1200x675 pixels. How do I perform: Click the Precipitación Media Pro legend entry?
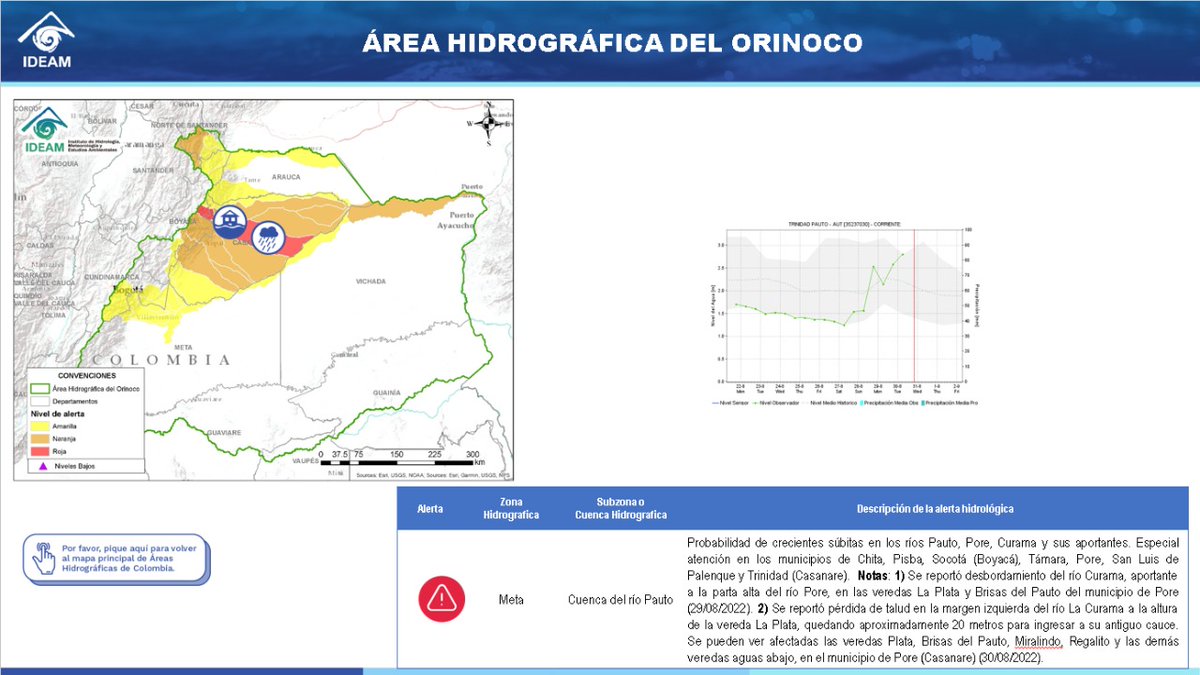pyautogui.click(x=949, y=403)
